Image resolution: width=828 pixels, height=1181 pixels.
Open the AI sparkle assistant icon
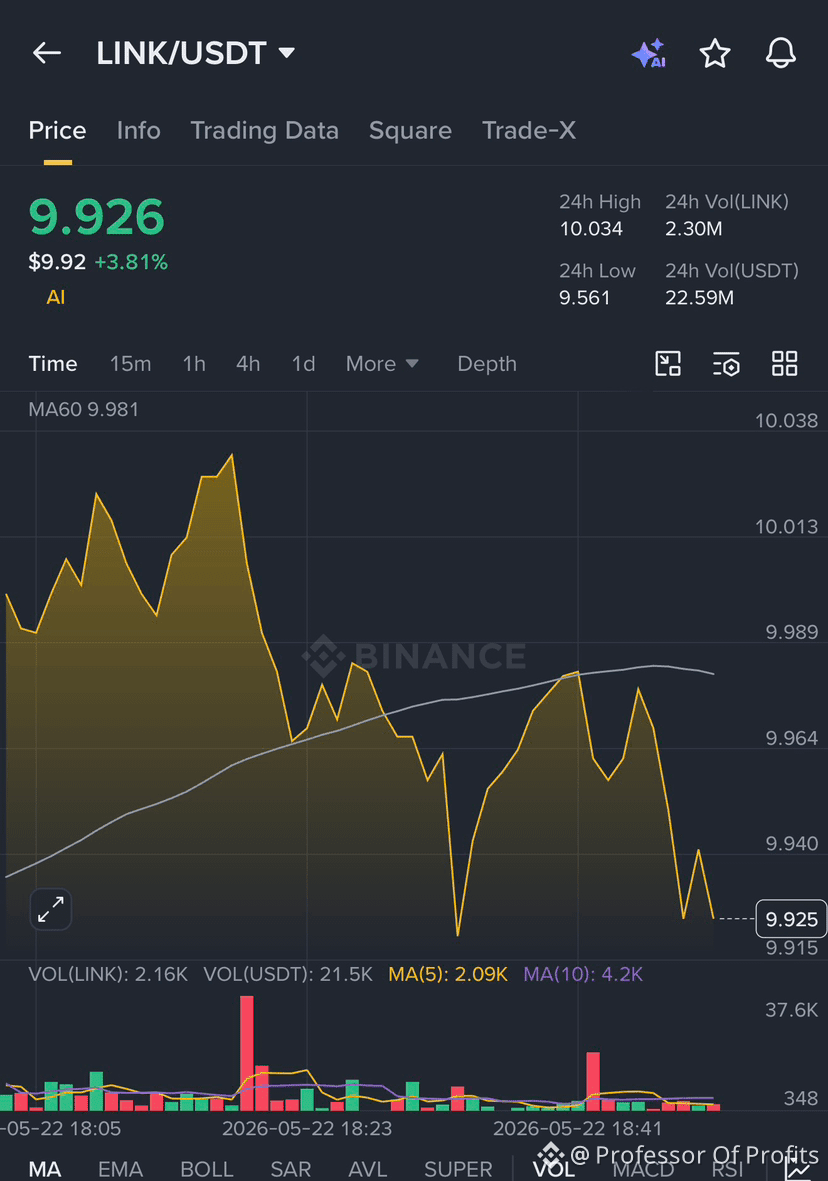649,53
